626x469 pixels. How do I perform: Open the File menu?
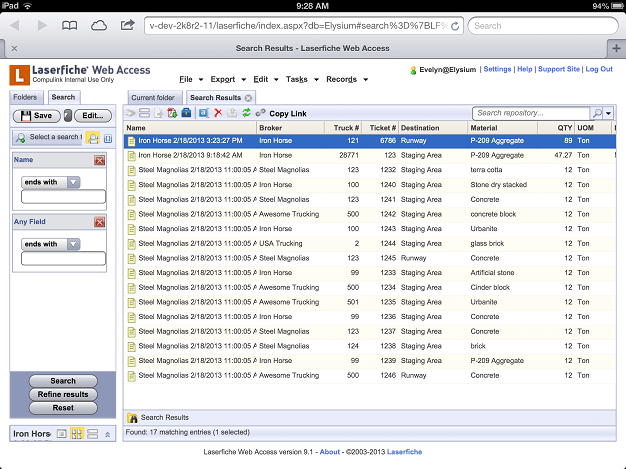click(x=191, y=79)
